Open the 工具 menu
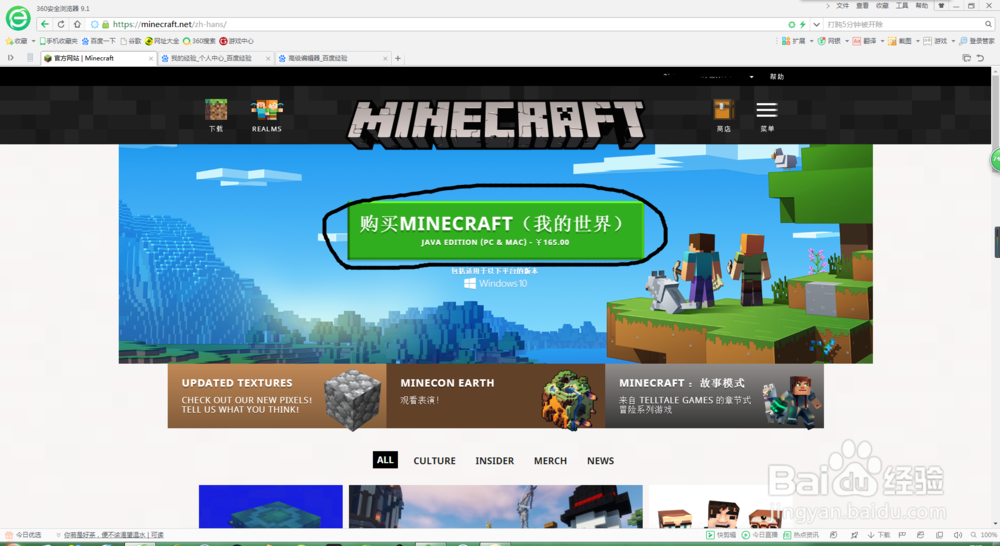Viewport: 1000px width, 546px height. coord(902,6)
